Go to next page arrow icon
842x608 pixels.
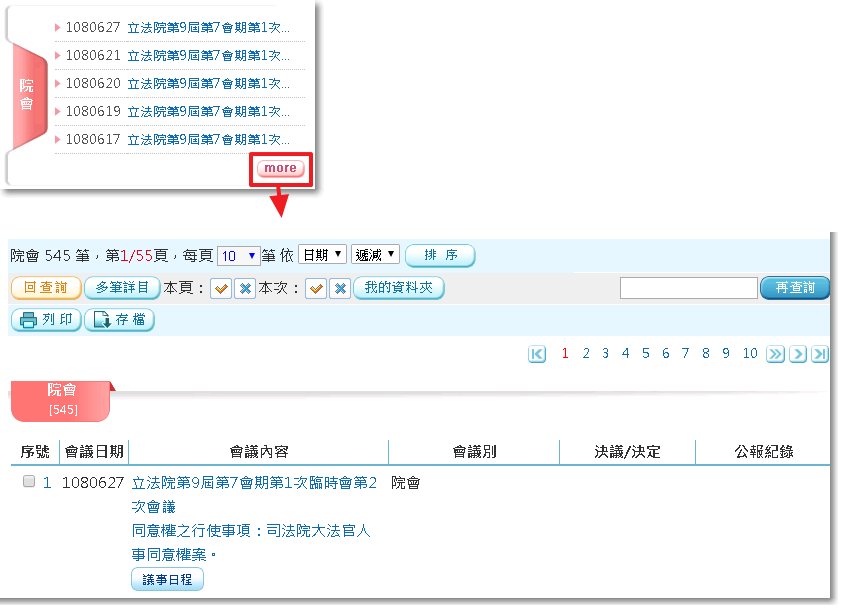point(798,354)
